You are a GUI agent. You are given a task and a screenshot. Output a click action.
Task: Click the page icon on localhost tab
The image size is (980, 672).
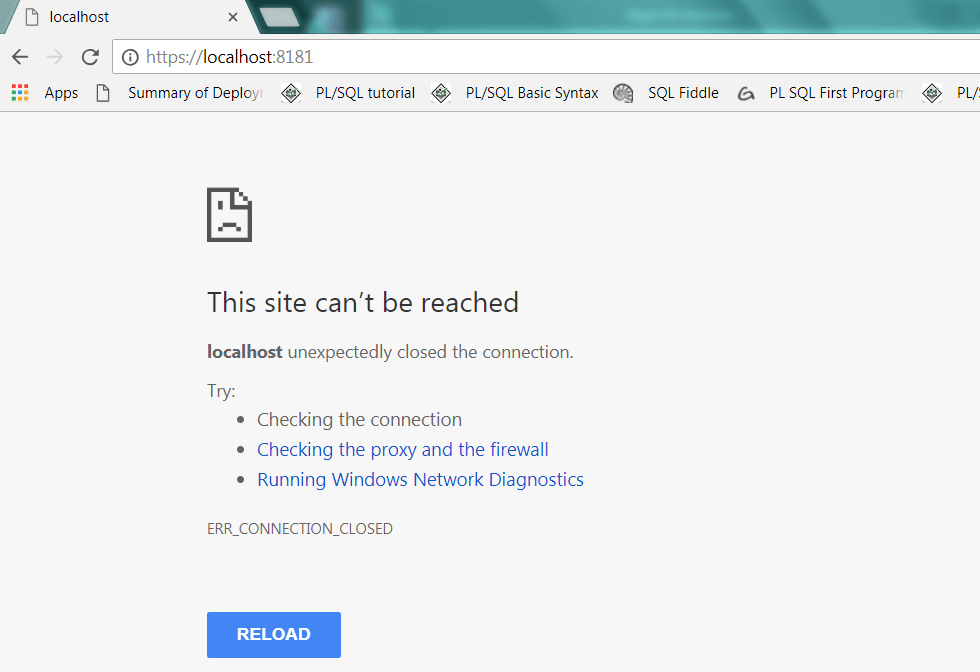pos(32,17)
